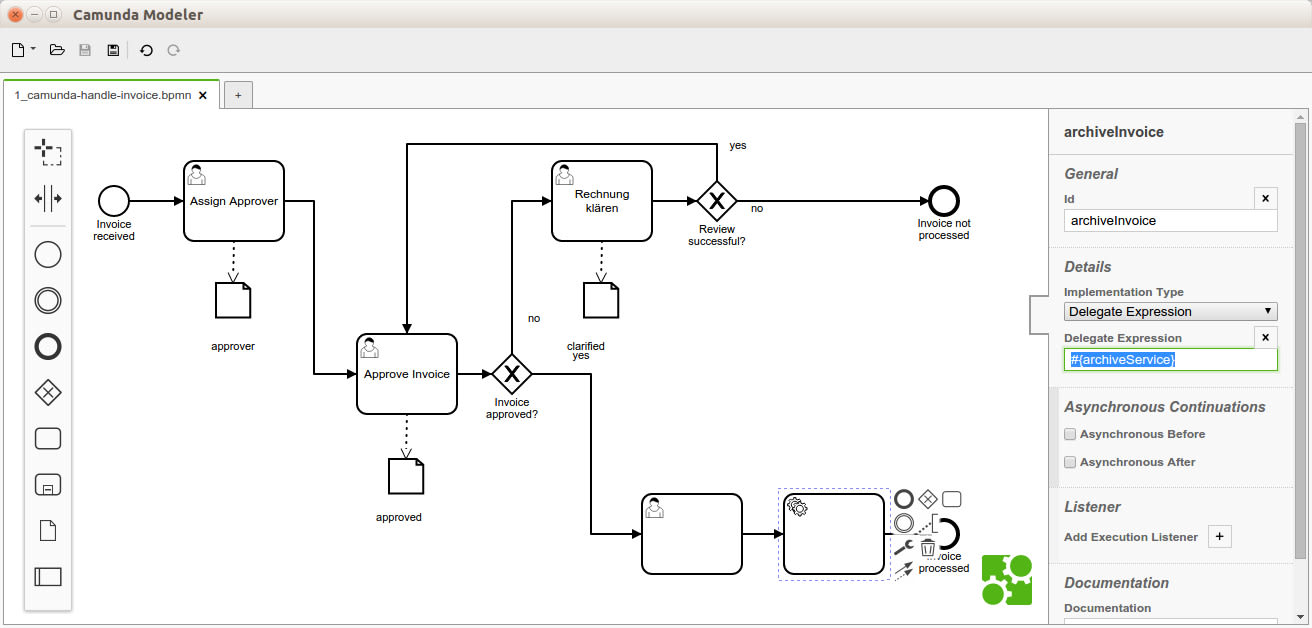Screen dimensions: 1312x628
Task: Open a new tab with the plus button
Action: pyautogui.click(x=237, y=94)
